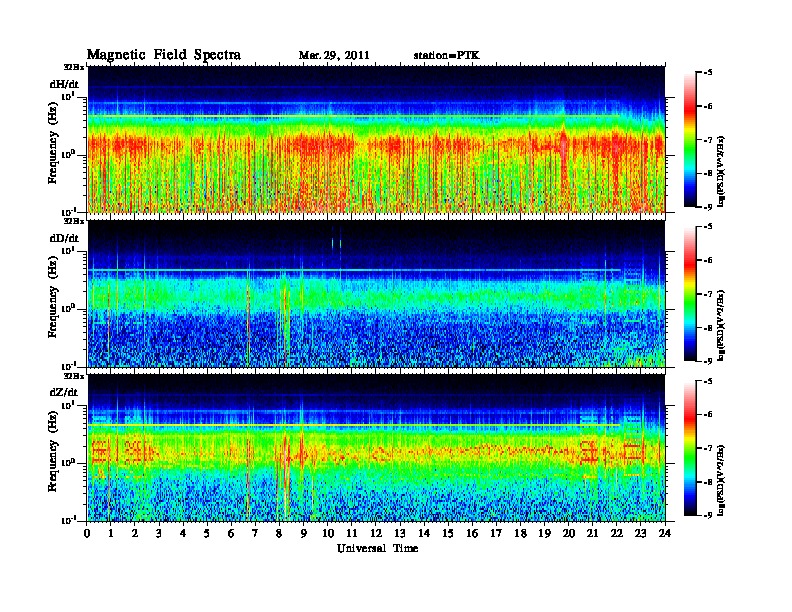Select the date "Mar. 29, 2011"
Screen dimensions: 792x612
click(x=334, y=56)
